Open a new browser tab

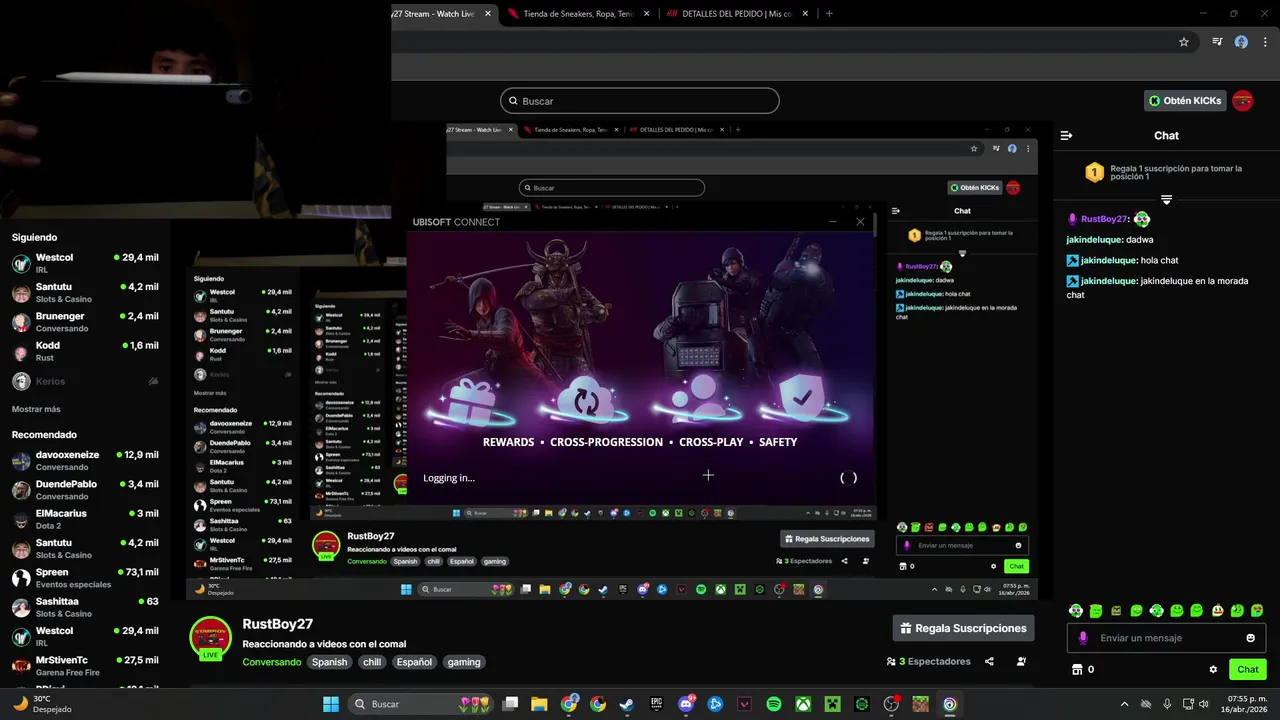tap(829, 14)
